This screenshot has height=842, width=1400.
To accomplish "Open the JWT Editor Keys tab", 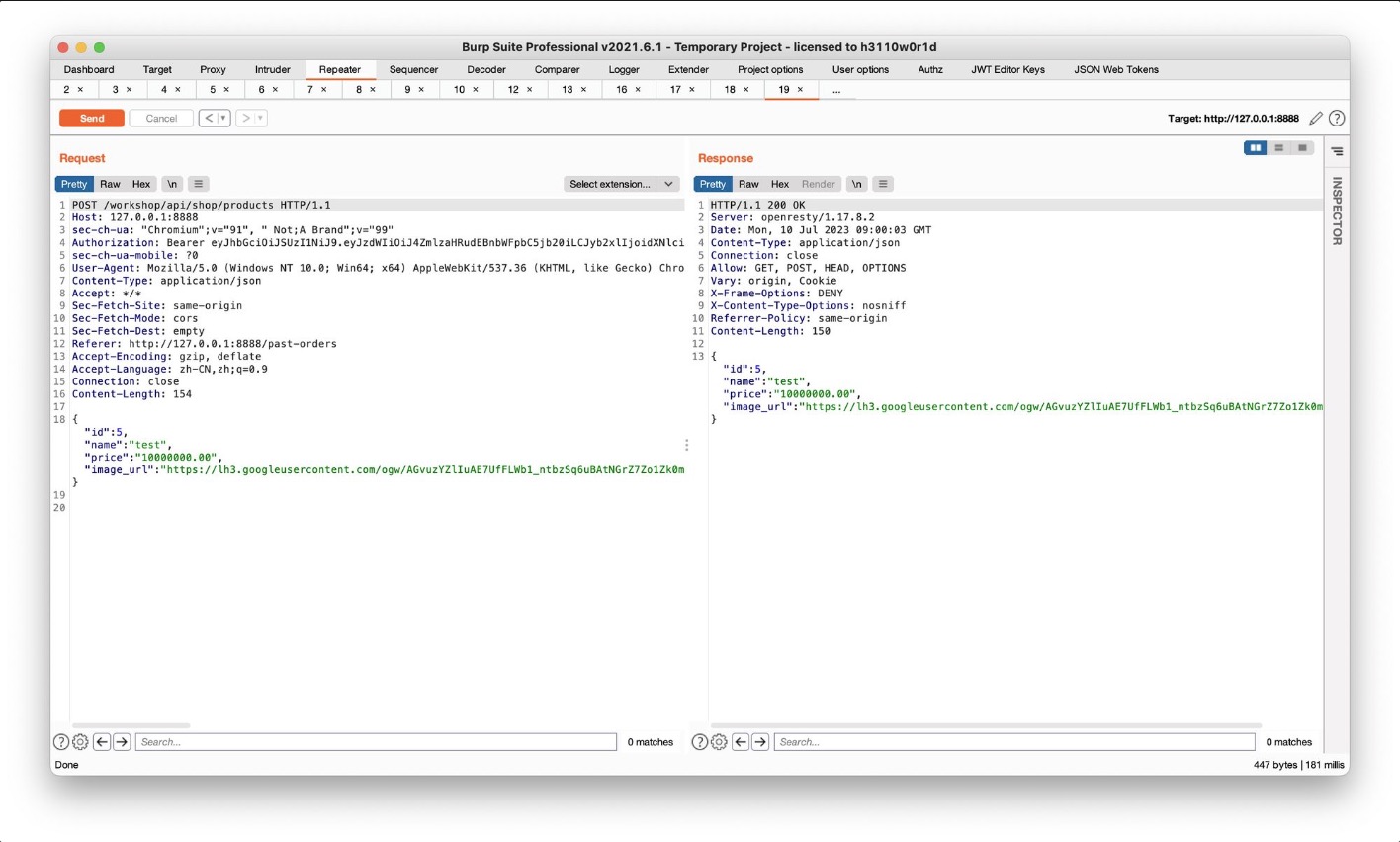I will pyautogui.click(x=1007, y=70).
